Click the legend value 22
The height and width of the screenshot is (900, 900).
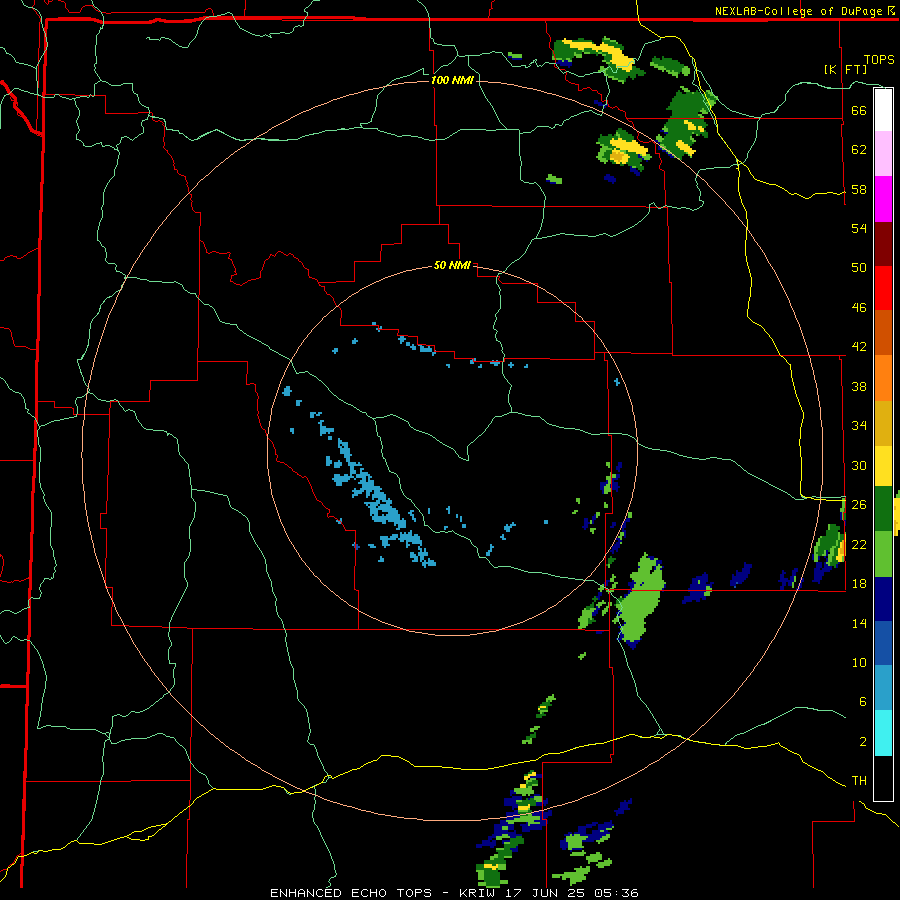point(859,544)
